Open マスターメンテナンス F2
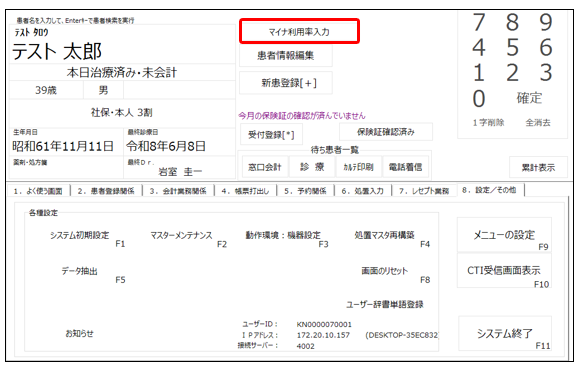This screenshot has height=372, width=581. [x=181, y=235]
